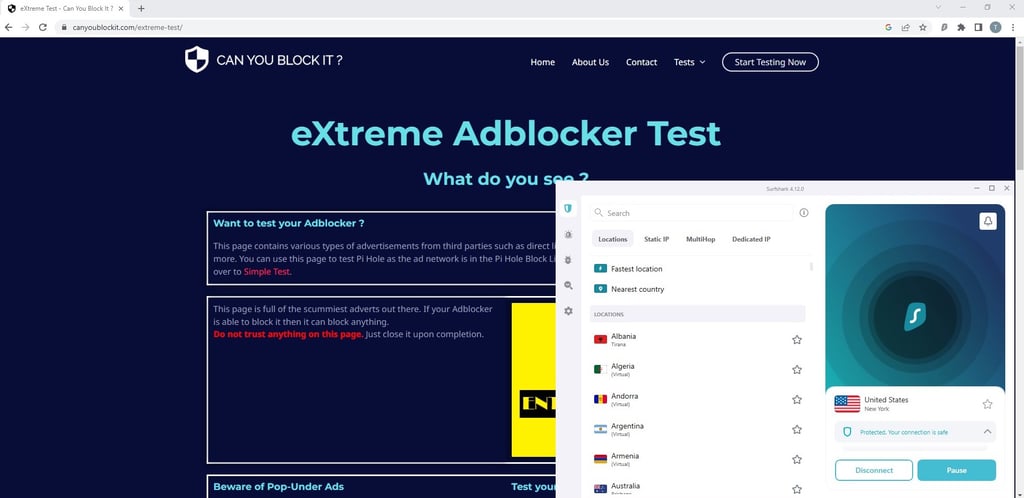Switch to the Static IP tab
This screenshot has height=498, width=1024.
pyautogui.click(x=656, y=239)
